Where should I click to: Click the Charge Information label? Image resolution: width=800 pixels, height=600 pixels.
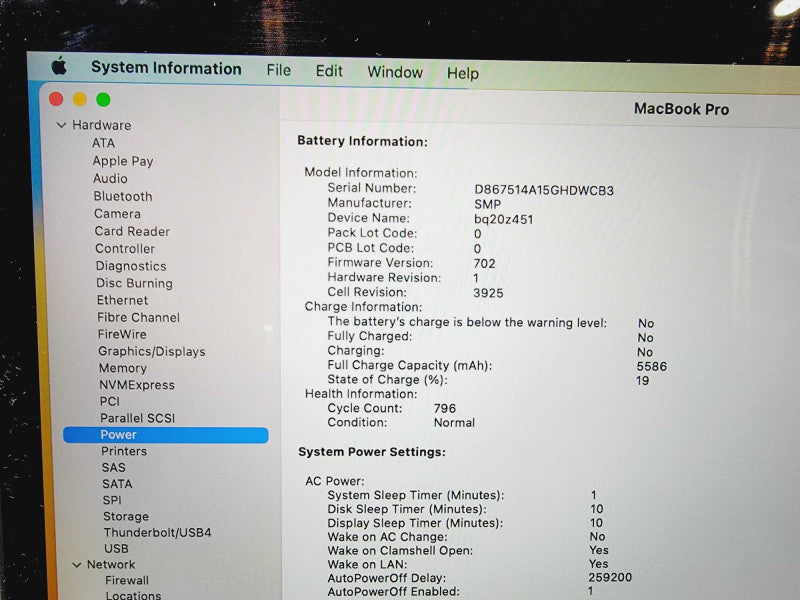363,307
